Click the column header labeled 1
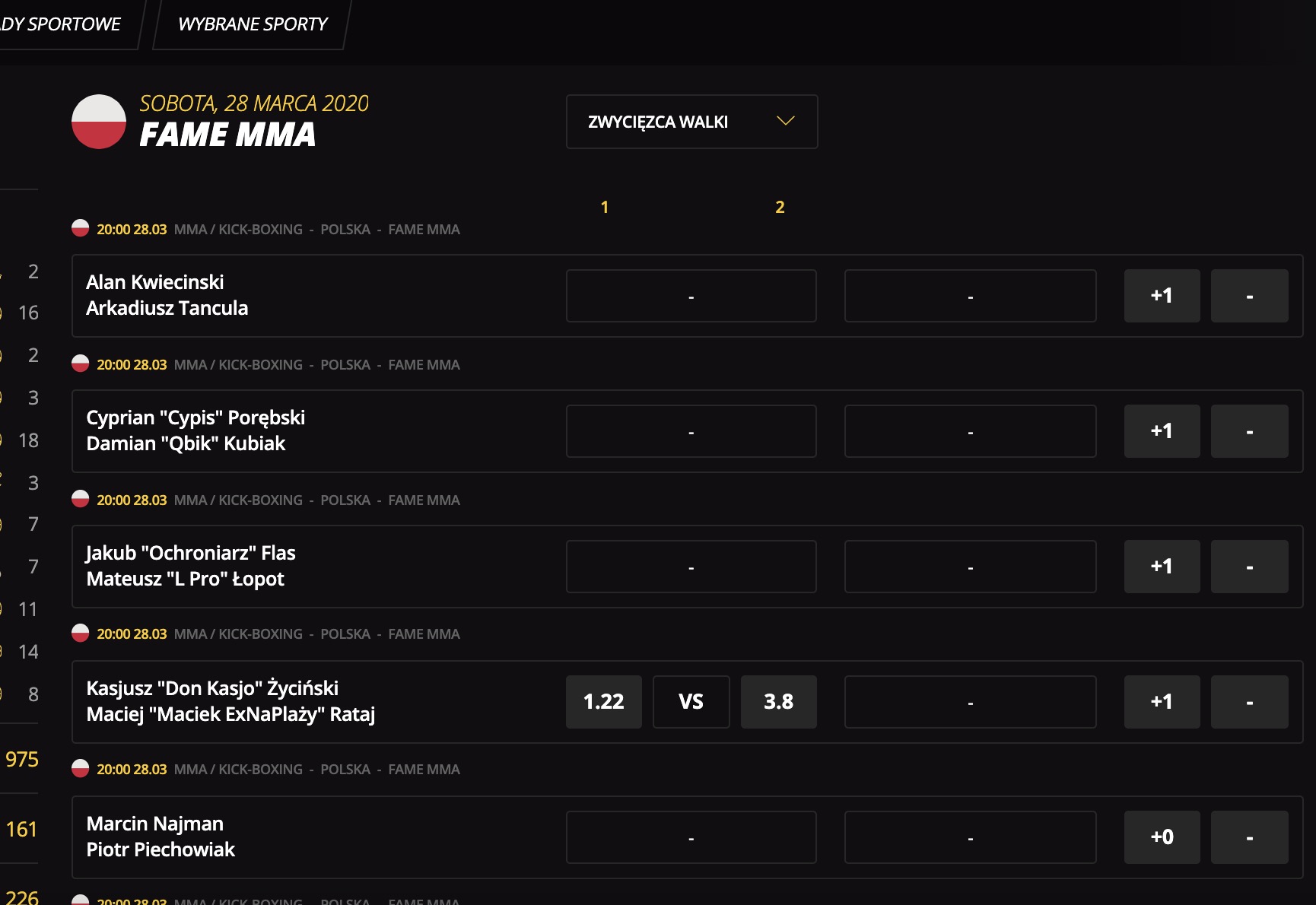The width and height of the screenshot is (1316, 905). pyautogui.click(x=605, y=207)
